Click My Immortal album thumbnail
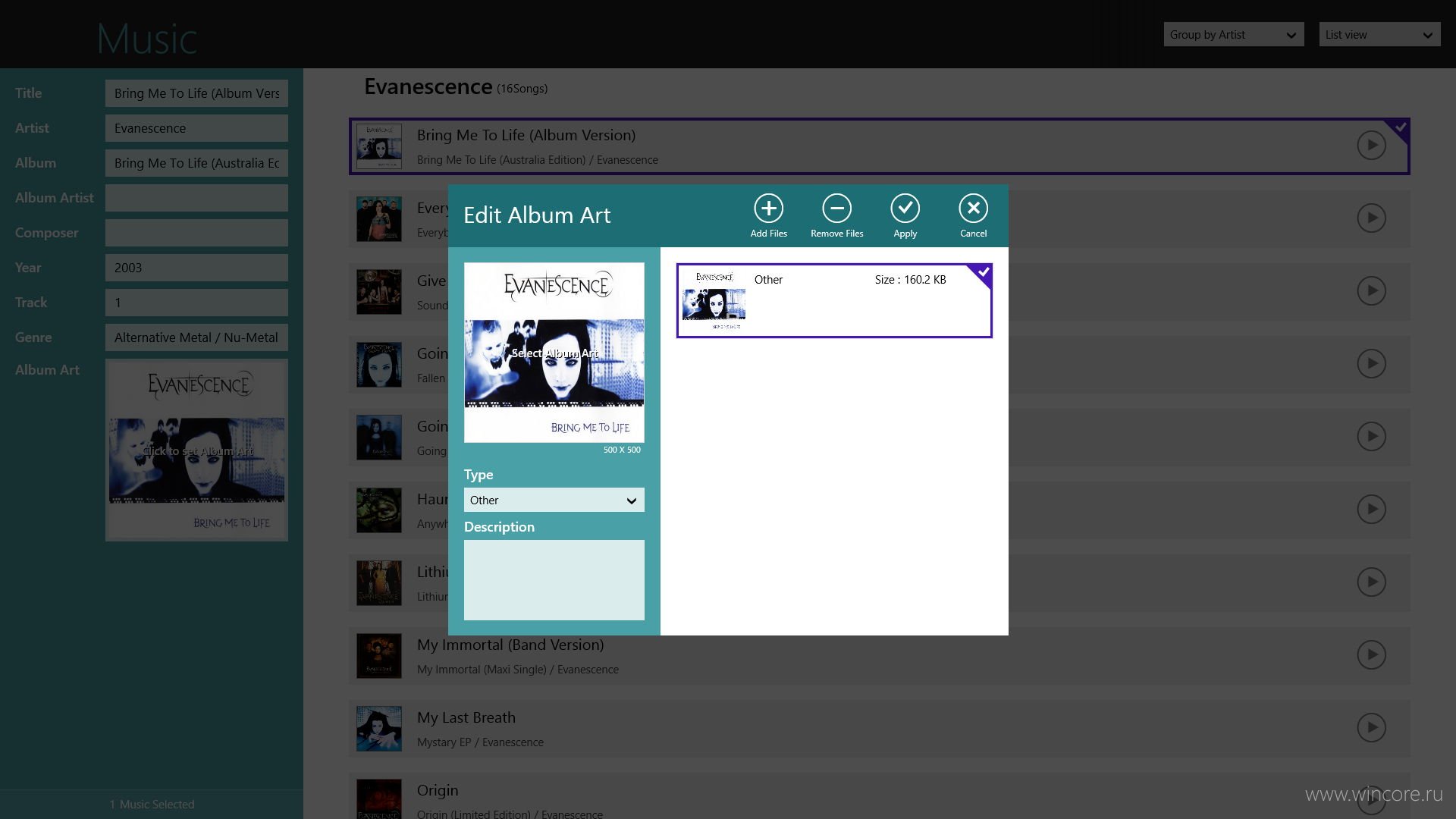This screenshot has height=819, width=1456. 379,656
